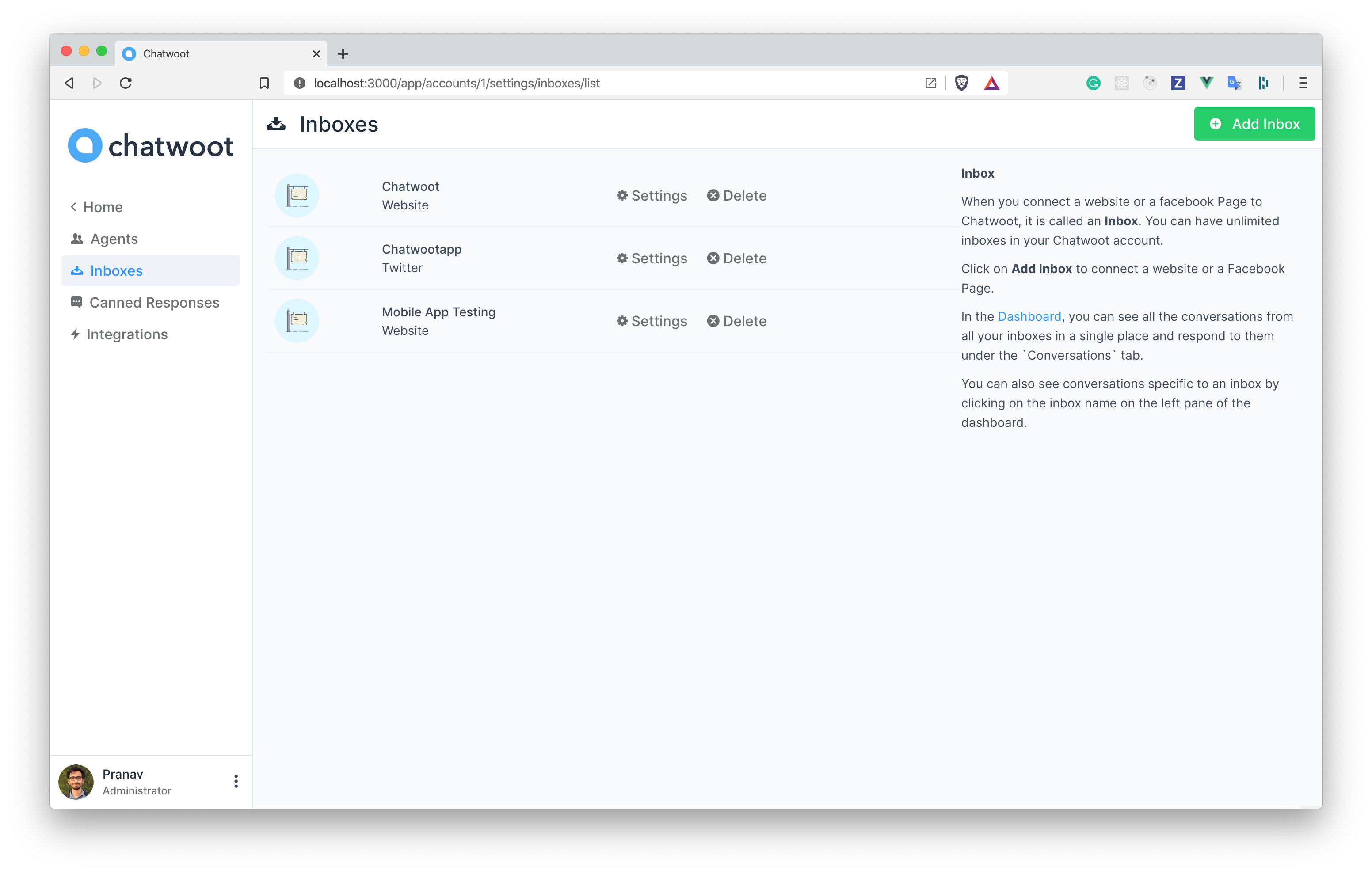Bookmark this page
The image size is (1372, 874).
[264, 83]
